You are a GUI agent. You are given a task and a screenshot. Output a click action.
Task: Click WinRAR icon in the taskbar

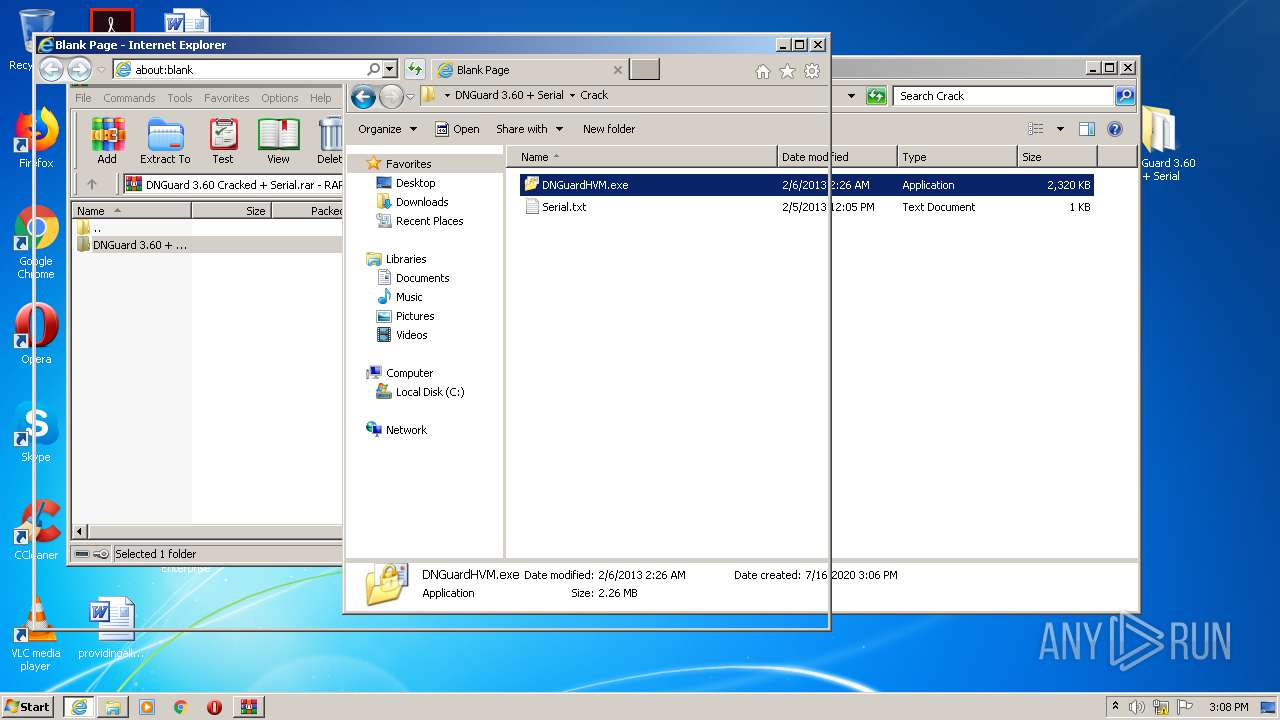[248, 707]
